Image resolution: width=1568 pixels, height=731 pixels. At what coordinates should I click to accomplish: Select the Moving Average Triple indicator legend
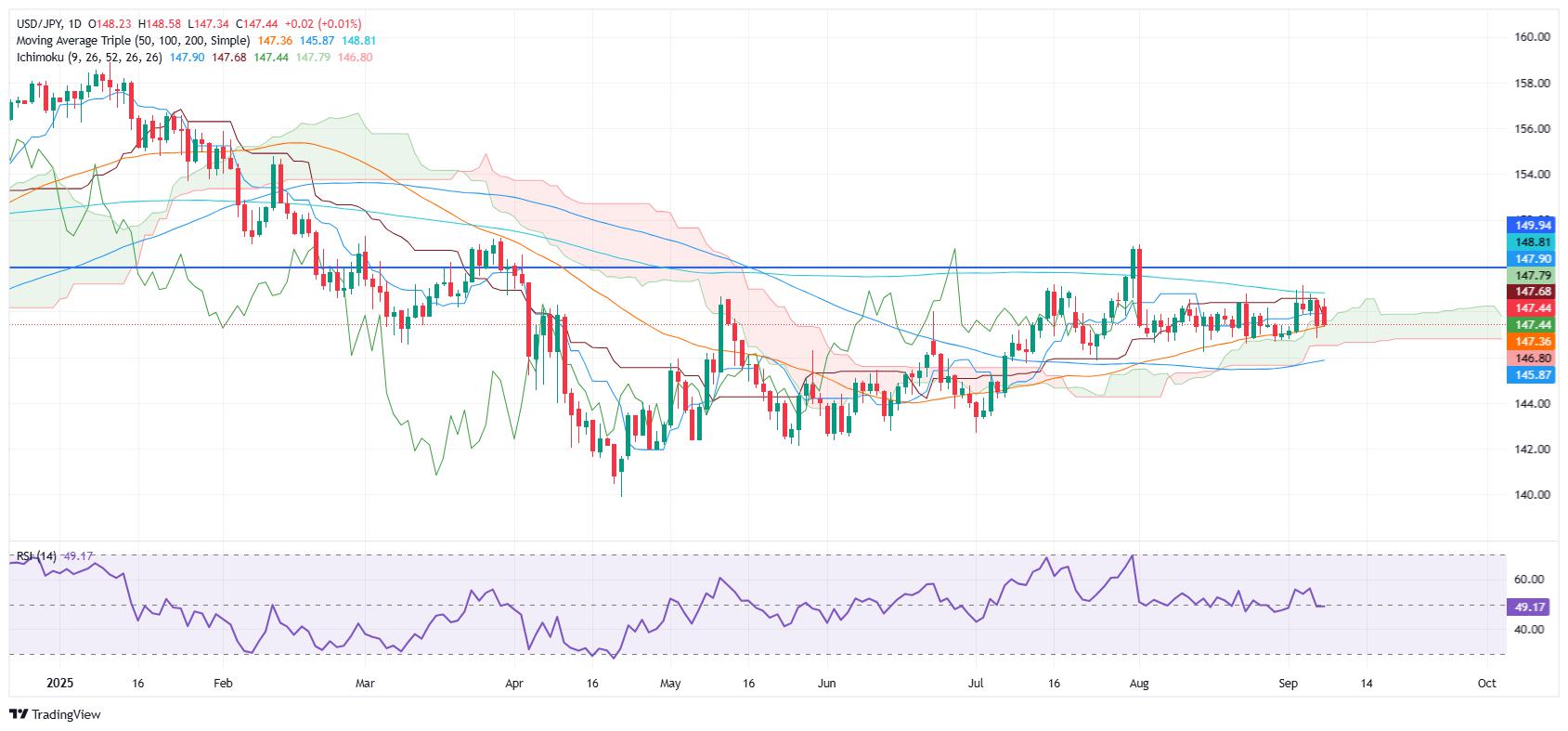coord(133,41)
